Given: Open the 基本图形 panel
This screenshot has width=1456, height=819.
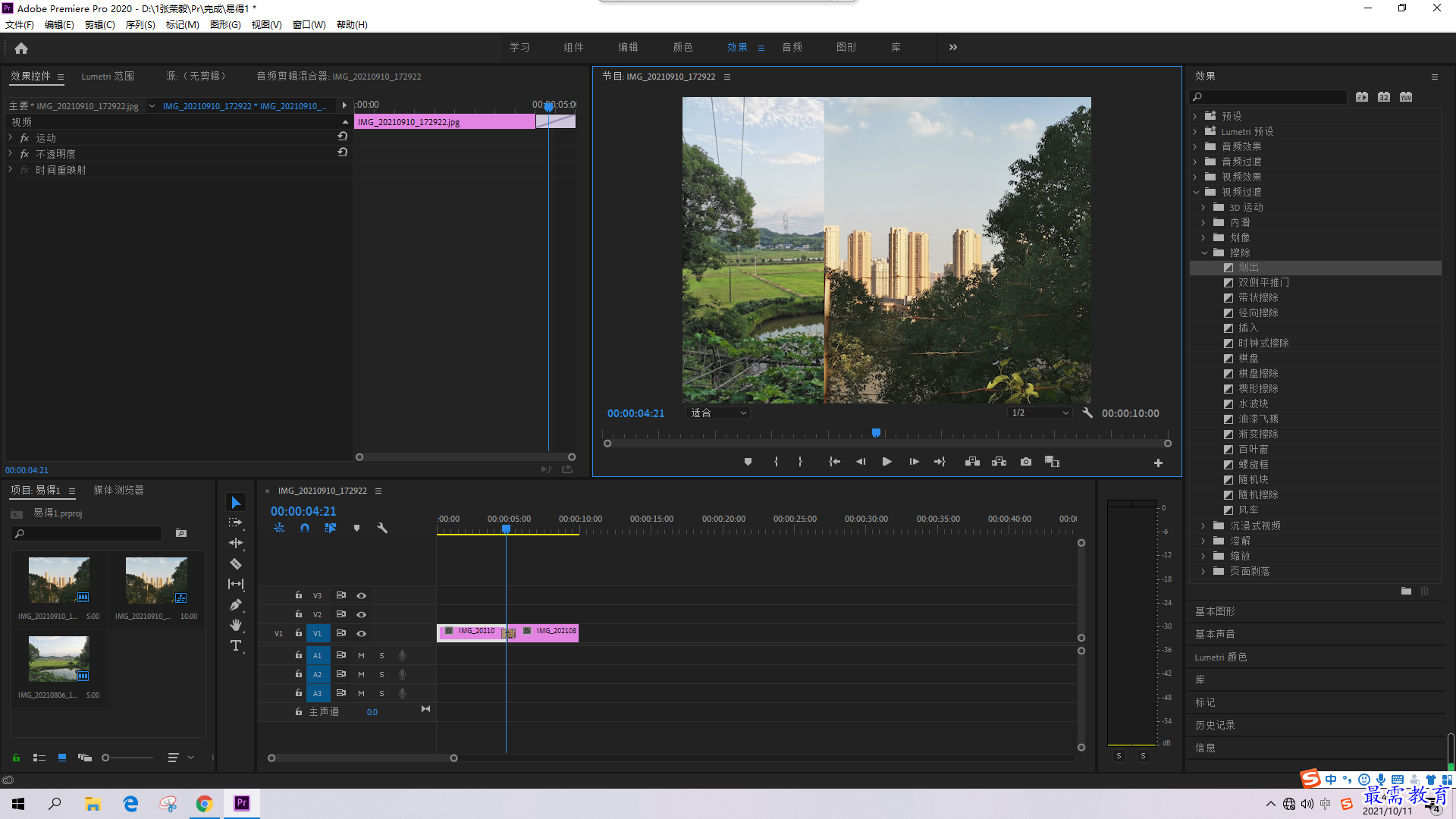Looking at the screenshot, I should click(1215, 611).
